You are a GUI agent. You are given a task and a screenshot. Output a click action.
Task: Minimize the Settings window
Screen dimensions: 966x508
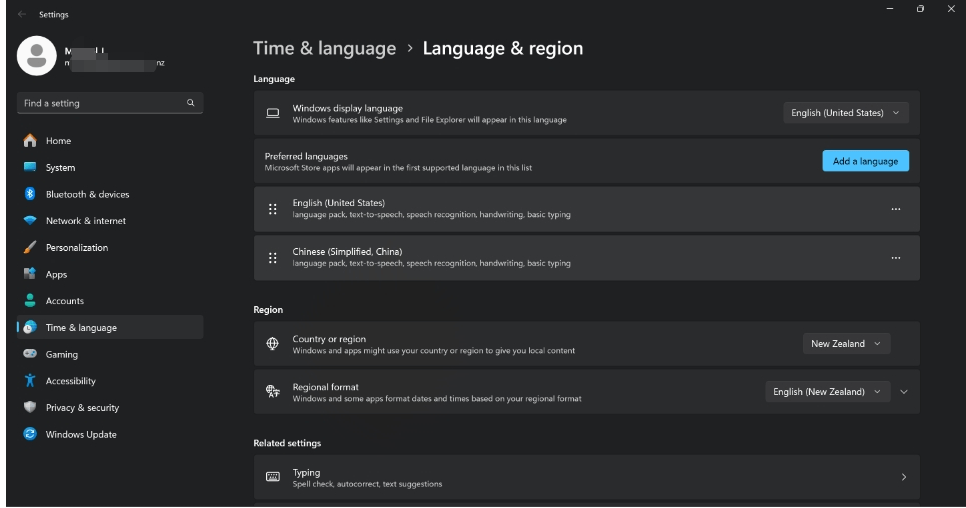point(890,9)
